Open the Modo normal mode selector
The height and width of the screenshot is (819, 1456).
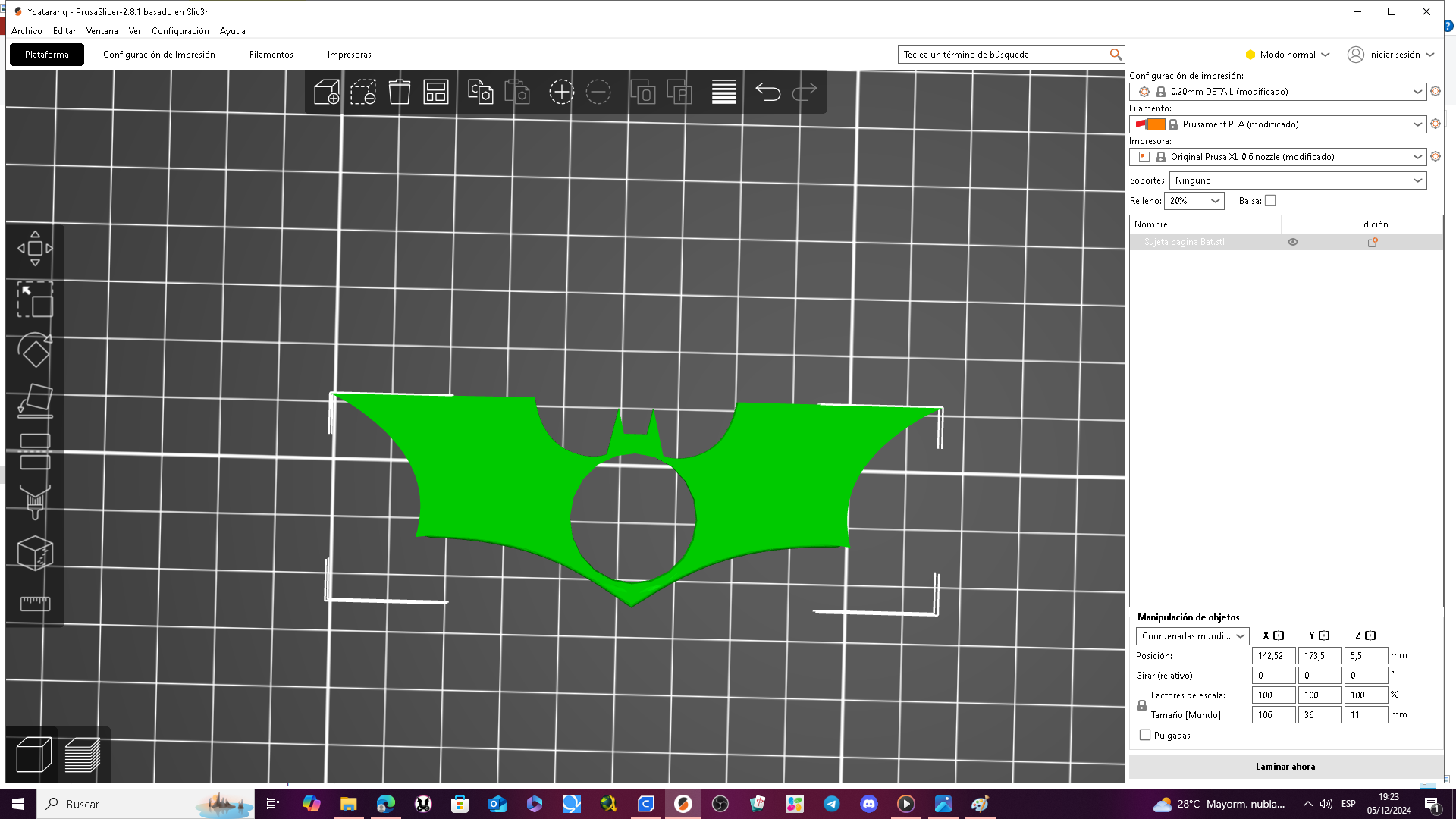(x=1288, y=55)
